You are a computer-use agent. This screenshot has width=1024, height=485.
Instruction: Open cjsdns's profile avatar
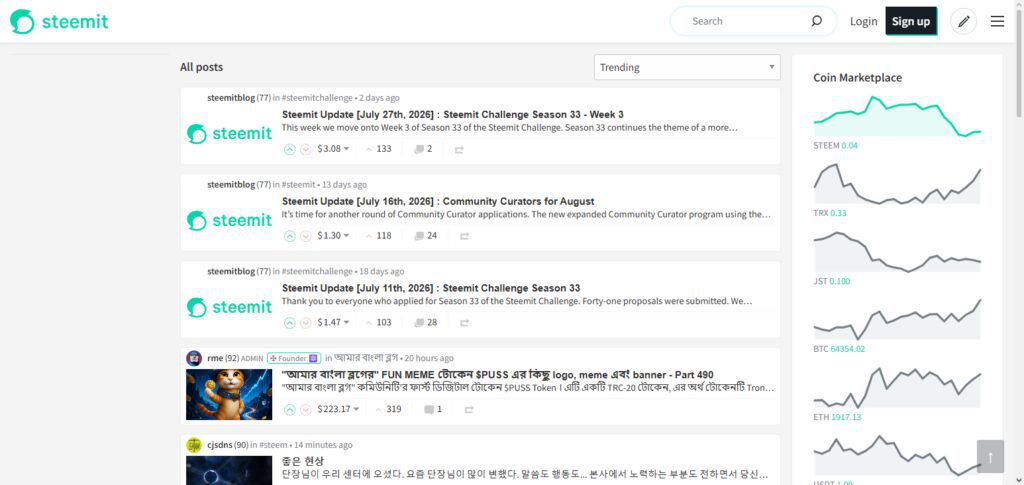(x=194, y=445)
